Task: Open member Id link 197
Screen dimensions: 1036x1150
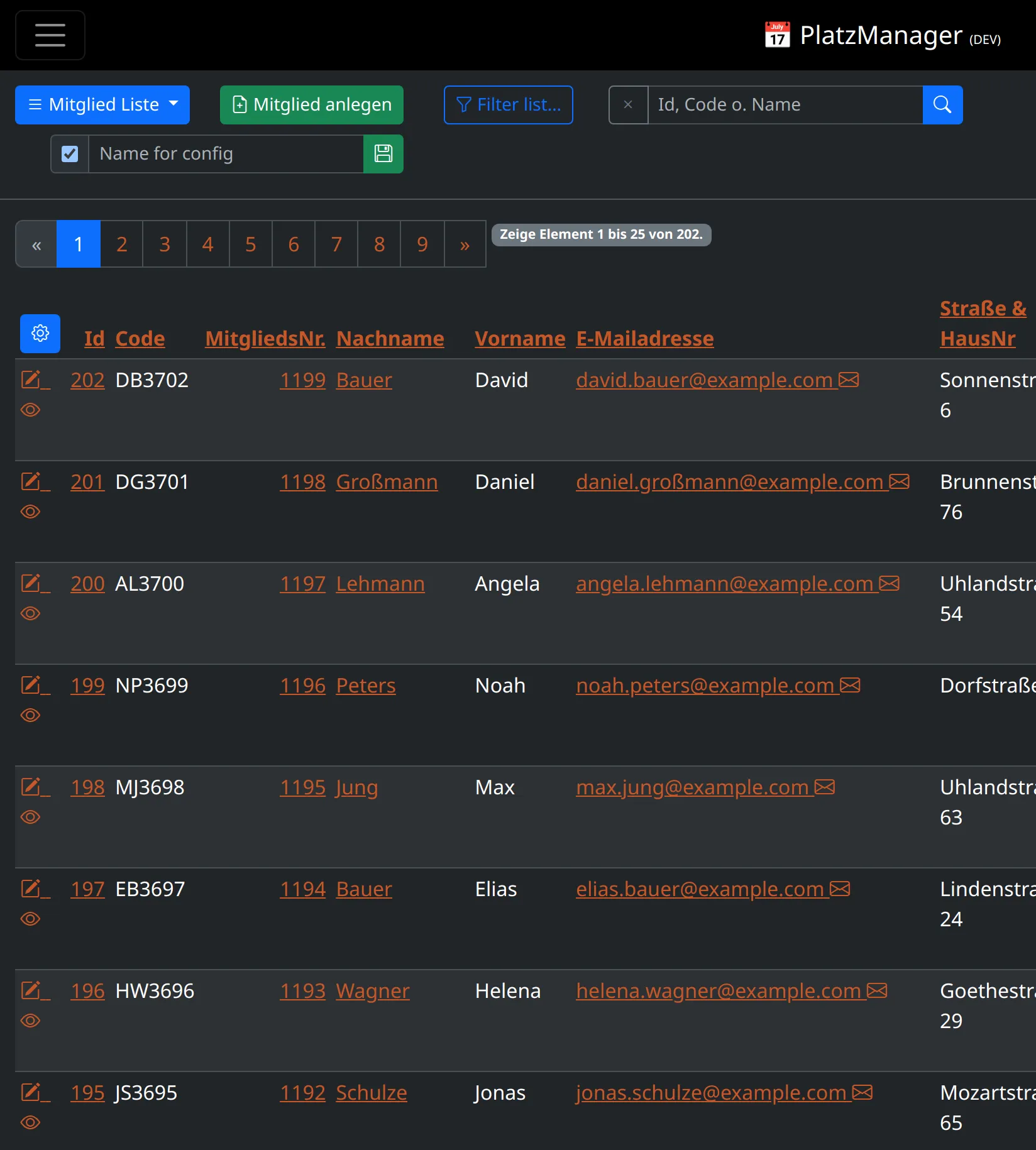Action: coord(87,889)
